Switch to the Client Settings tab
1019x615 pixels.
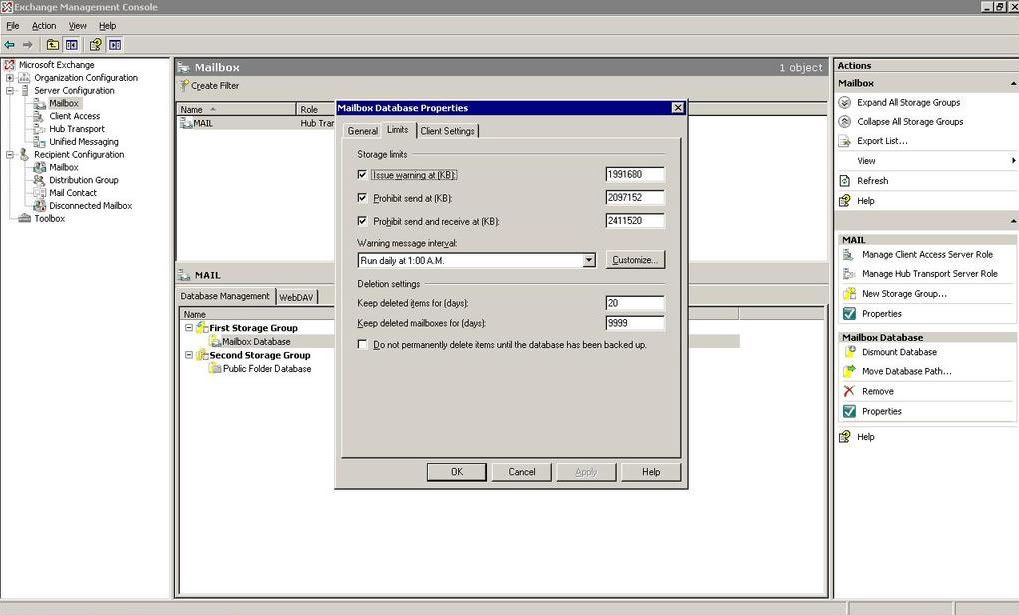pos(448,131)
